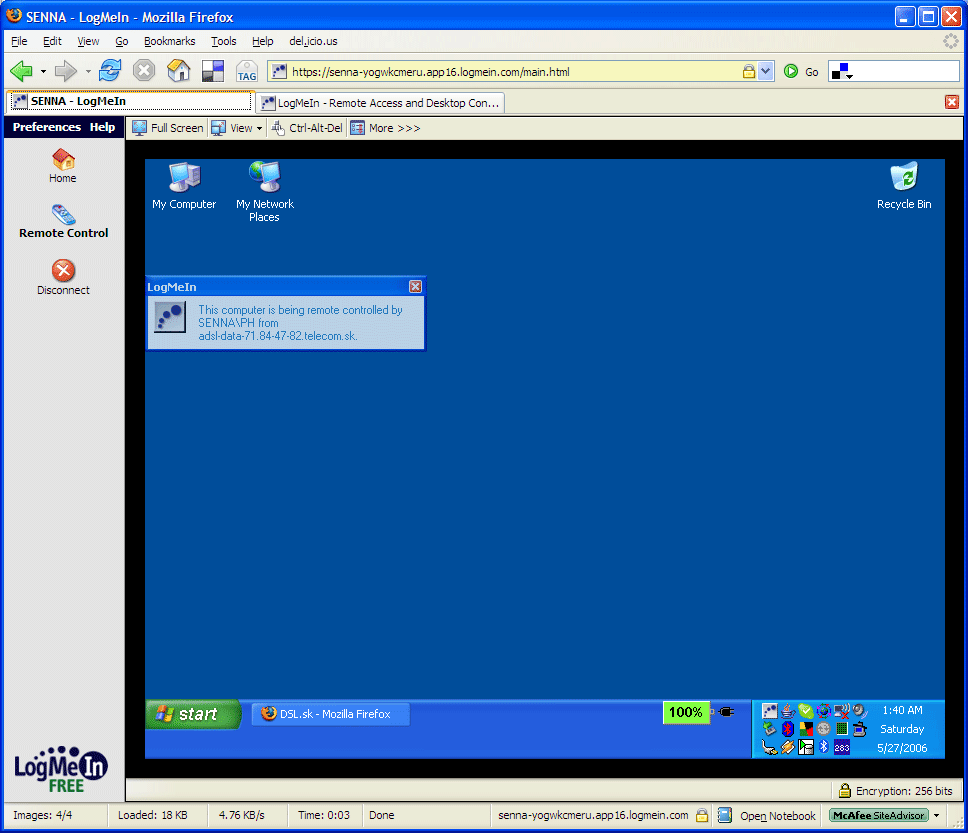Enter Full Screen mode
Image resolution: width=968 pixels, height=833 pixels.
click(x=168, y=128)
